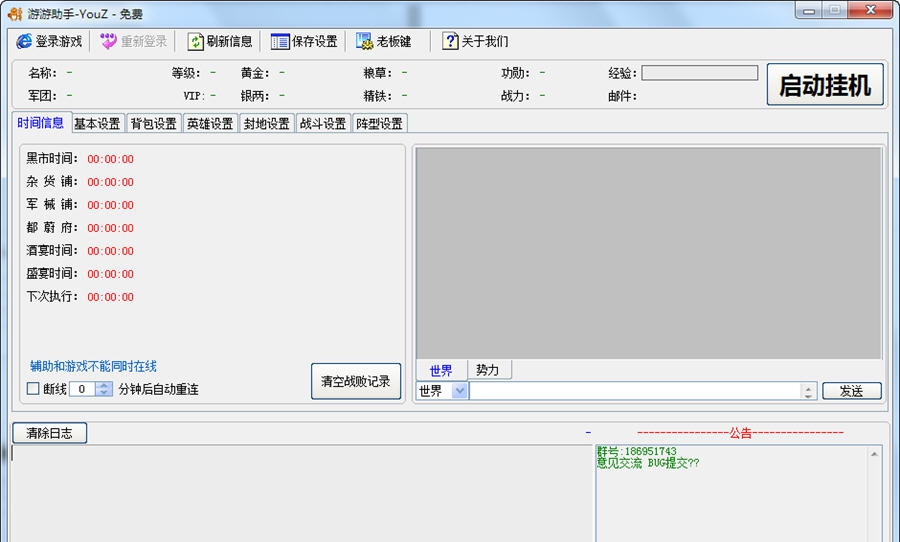Click the 群号:186951743 announcement text

click(x=637, y=451)
